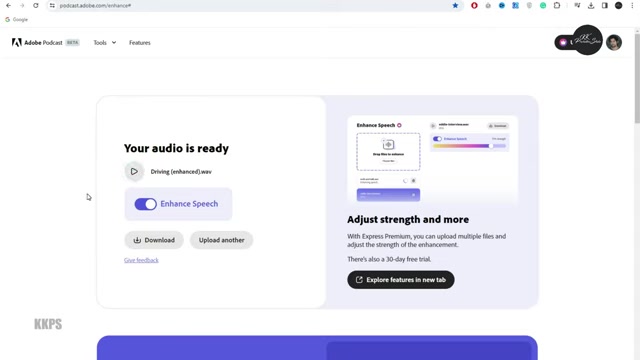Toggle the Enhance Speech switch off

[145, 204]
